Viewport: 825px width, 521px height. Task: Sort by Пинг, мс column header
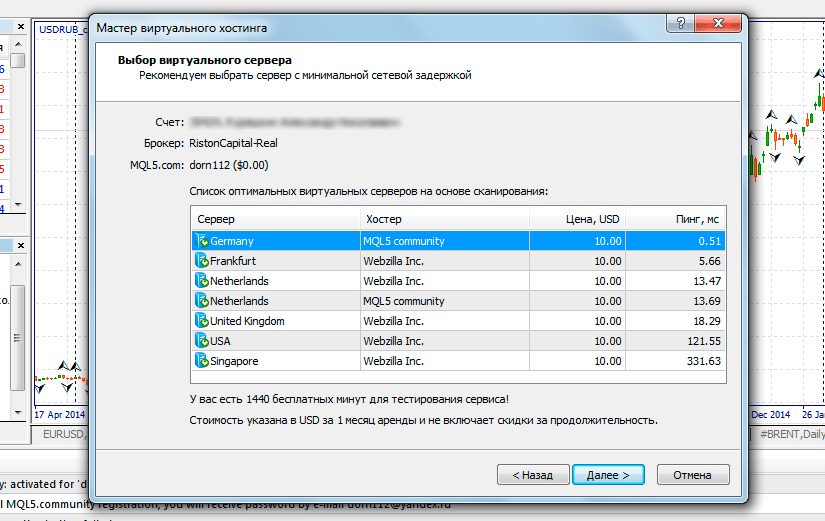(676, 219)
